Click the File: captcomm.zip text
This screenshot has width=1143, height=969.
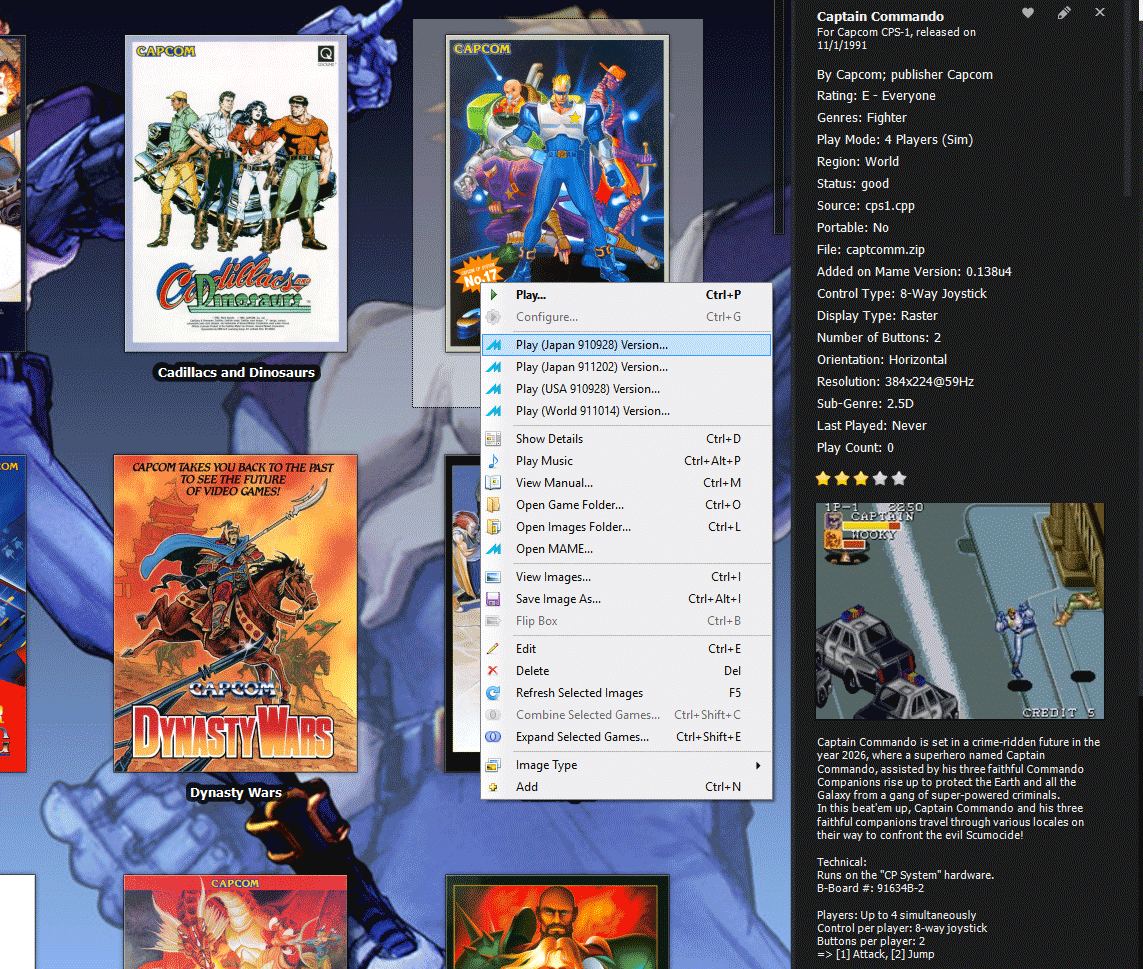pos(870,249)
